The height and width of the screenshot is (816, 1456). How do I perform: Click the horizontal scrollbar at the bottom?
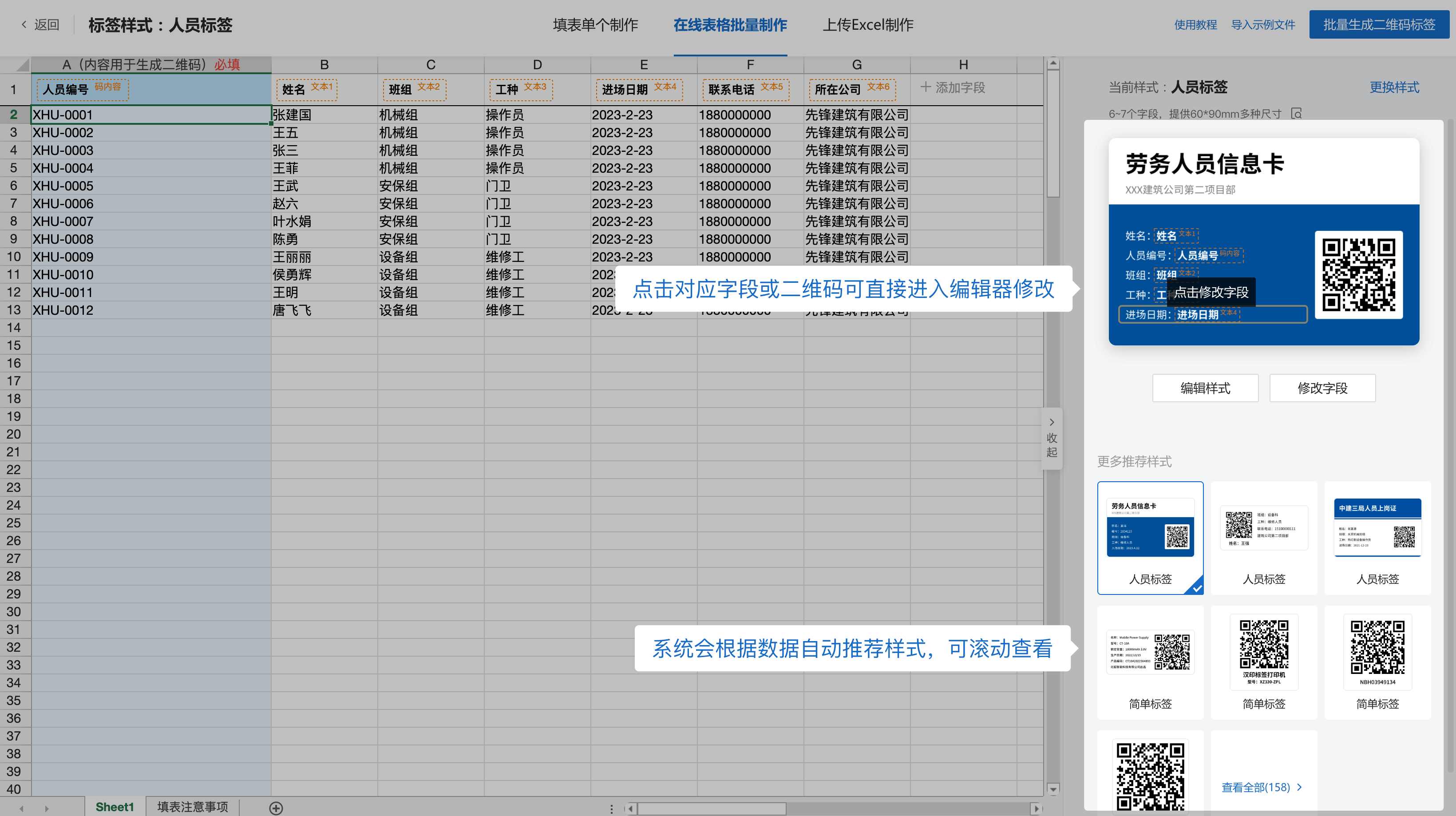(712, 808)
